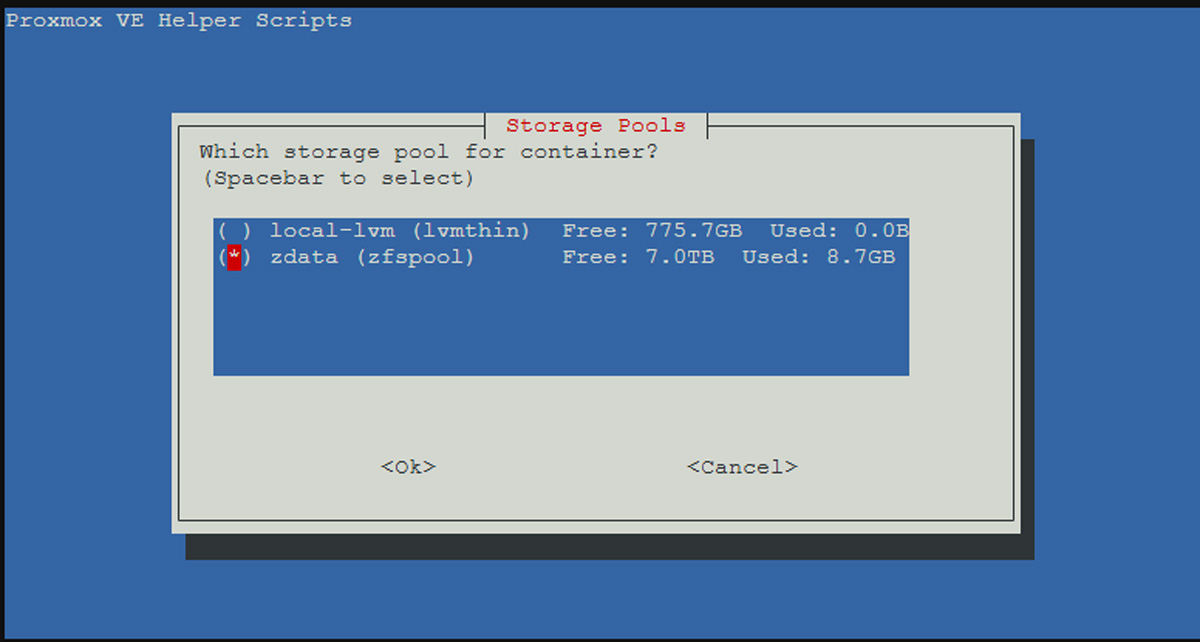The height and width of the screenshot is (642, 1200).
Task: Confirm selection with the Ok button
Action: click(x=408, y=467)
